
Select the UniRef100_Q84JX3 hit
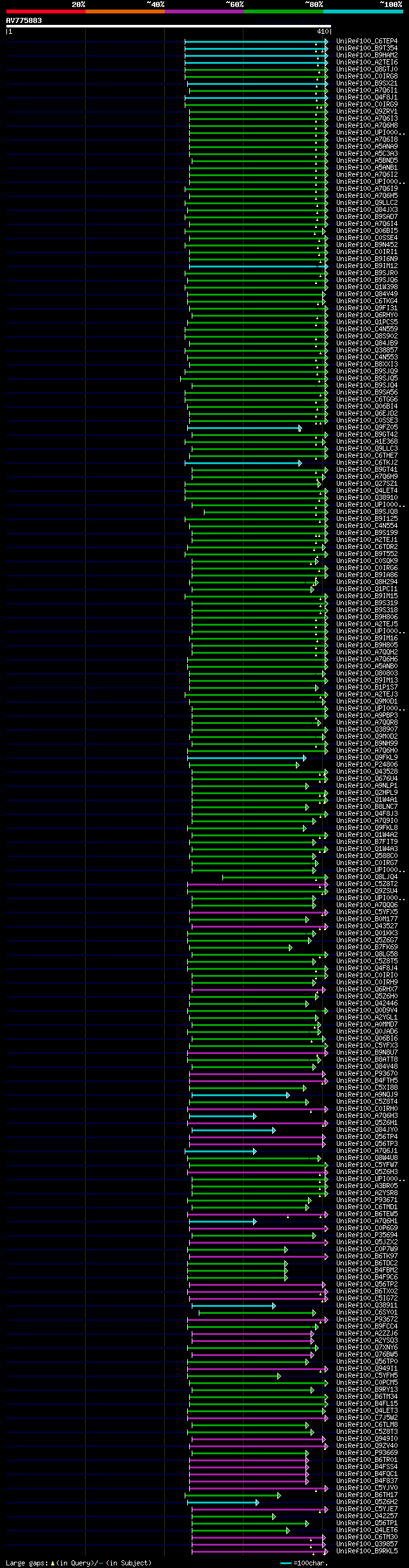(367, 210)
